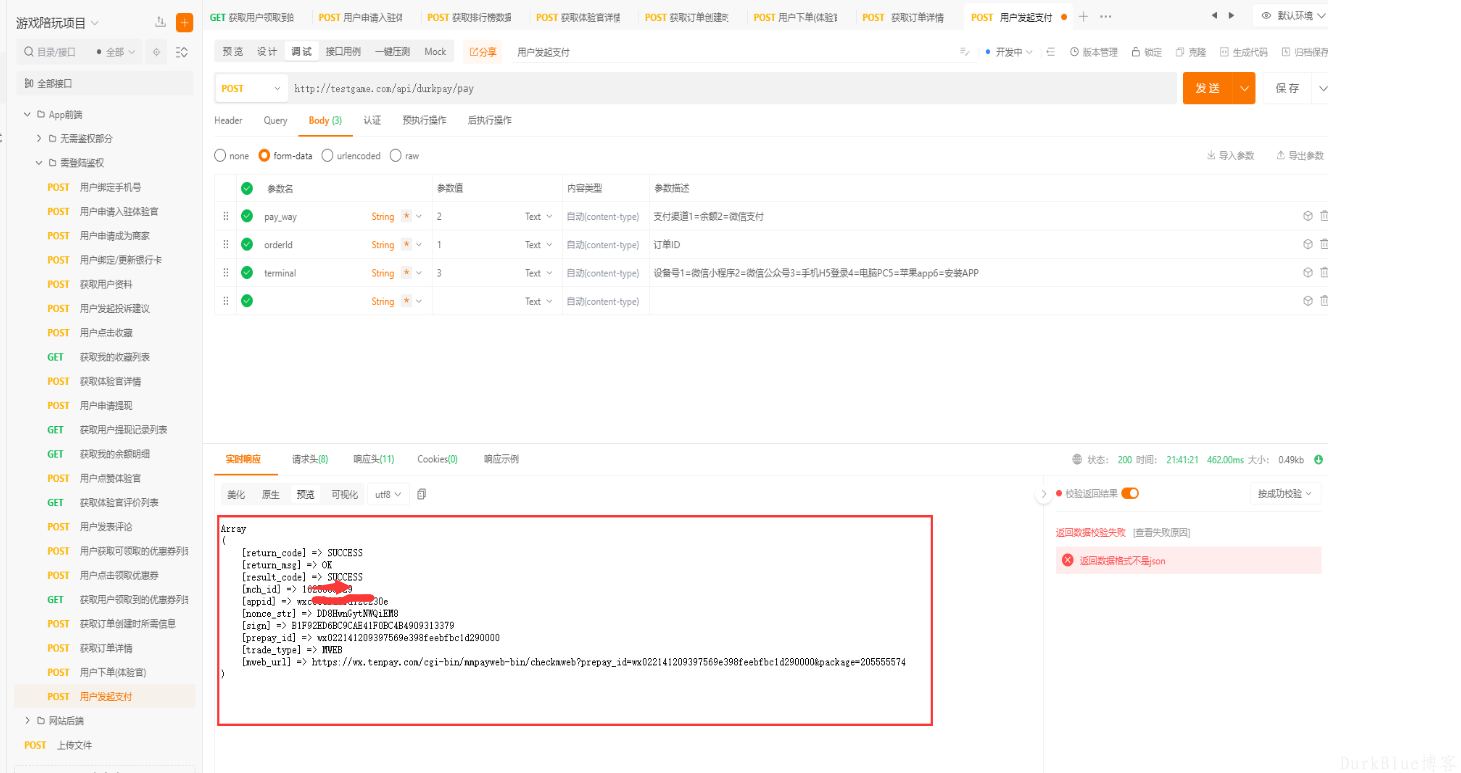Delete the terminal parameter row
Screen dimensions: 1461x773
click(1324, 273)
